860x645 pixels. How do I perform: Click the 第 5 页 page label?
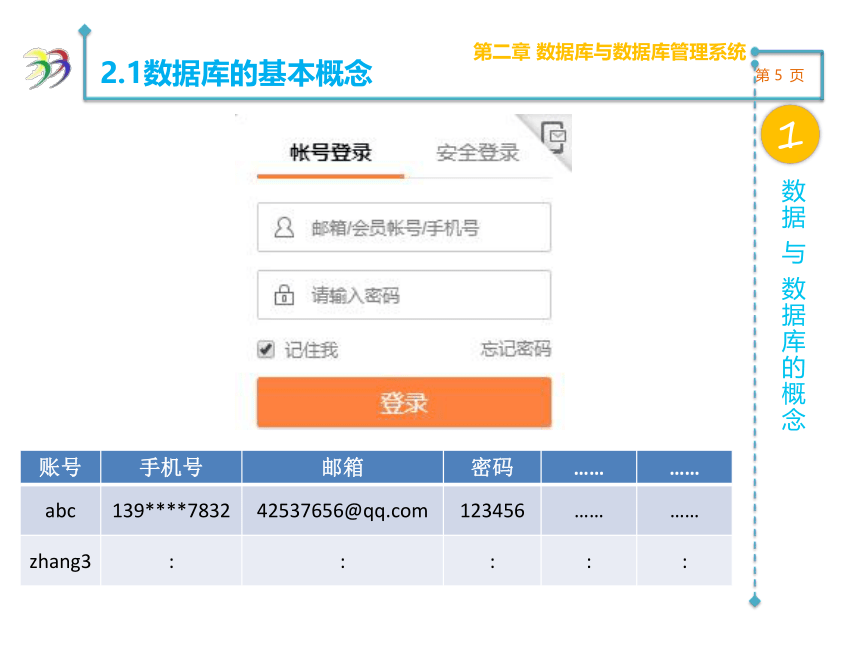pos(780,75)
